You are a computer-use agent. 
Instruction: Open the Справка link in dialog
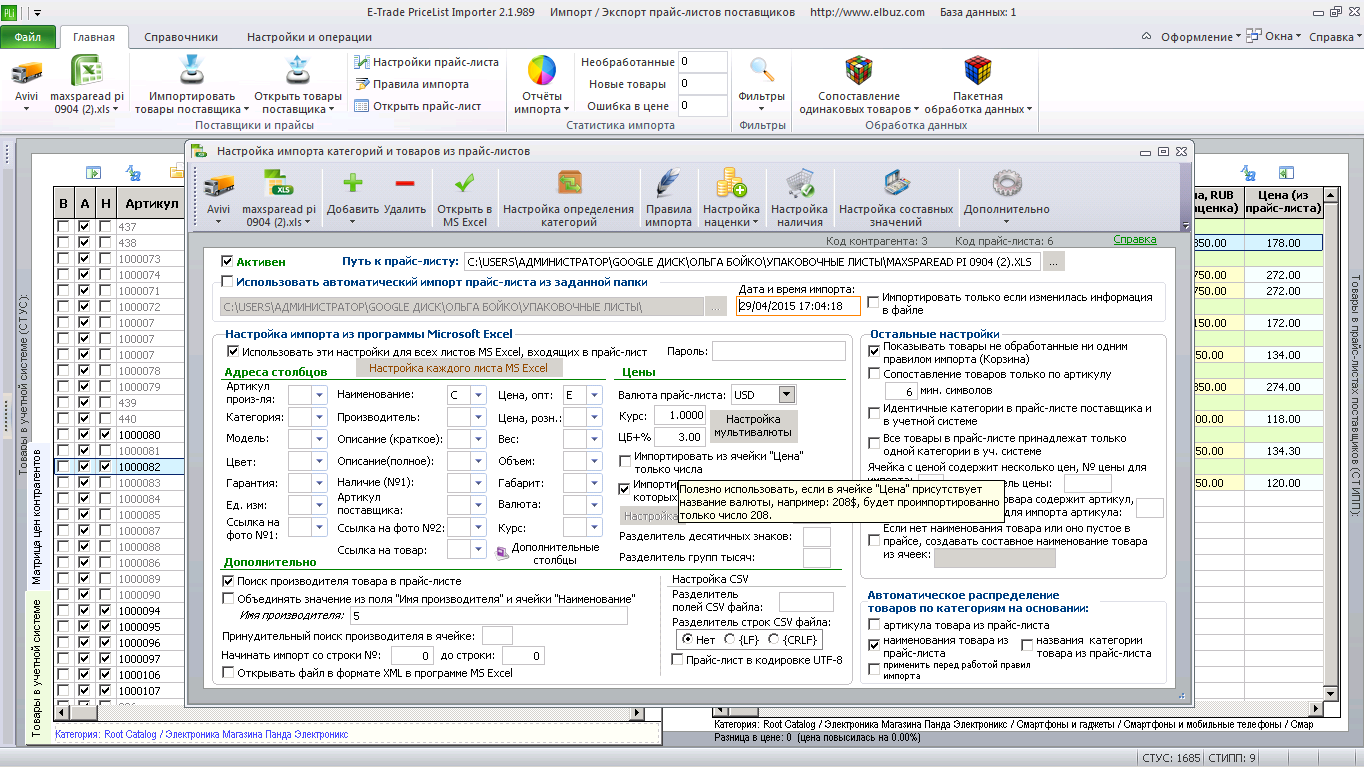[x=1135, y=240]
